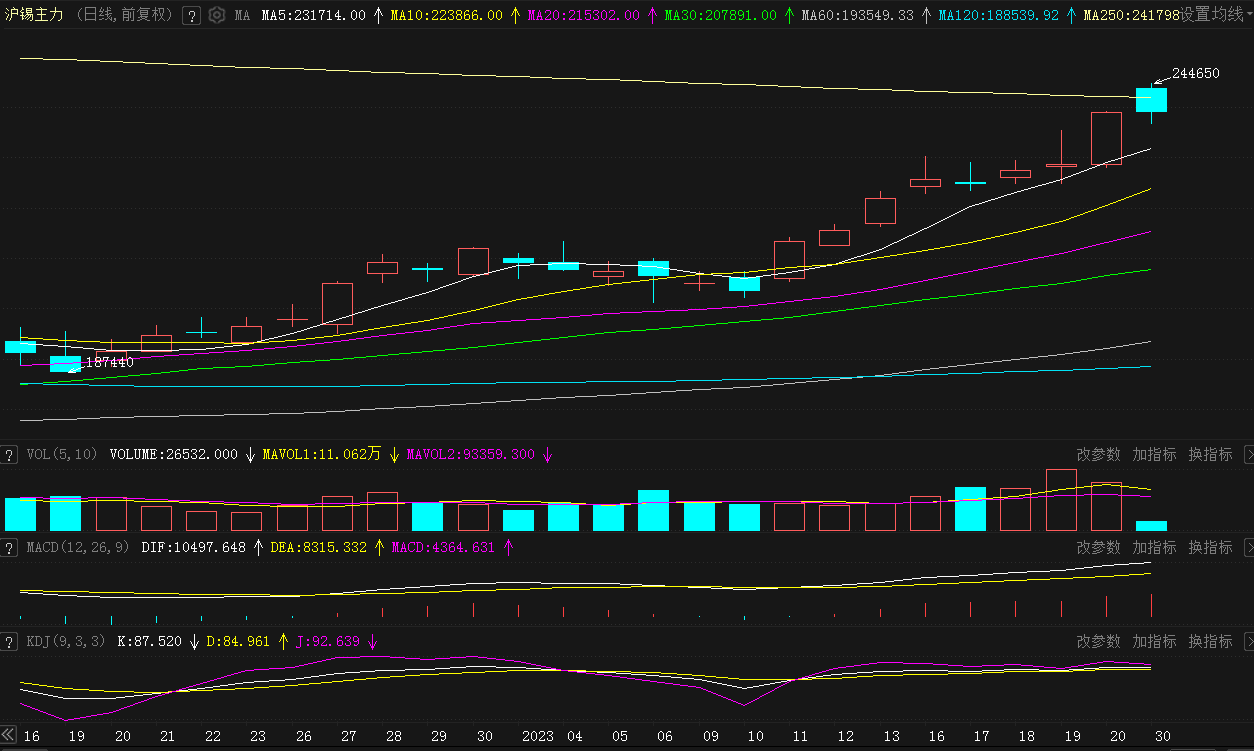This screenshot has height=751, width=1254.
Task: Close the VOL indicator panel
Action: point(1248,454)
